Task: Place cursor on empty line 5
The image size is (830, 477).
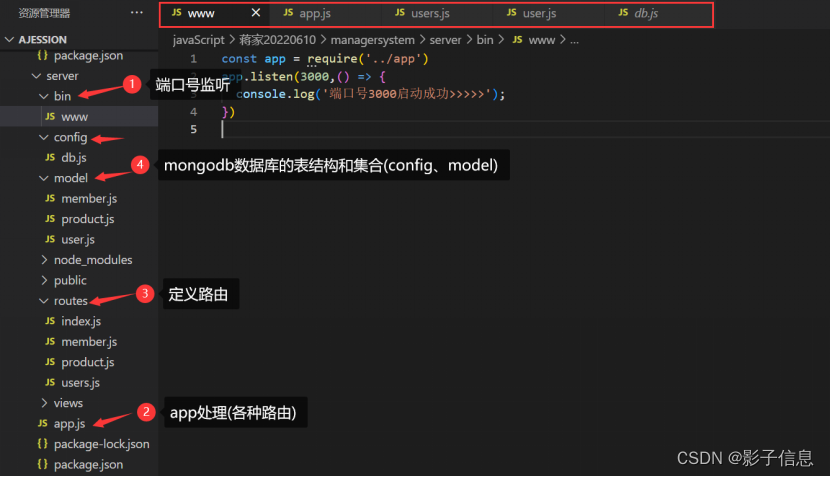Action: point(524,130)
